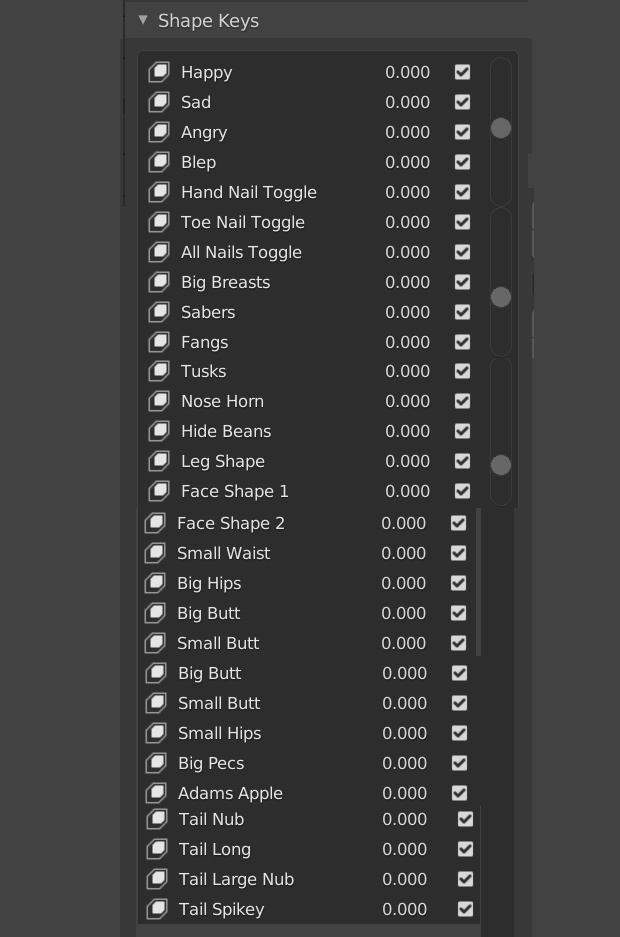620x937 pixels.
Task: Click the scroll handle beside the Angry row
Action: tap(501, 128)
